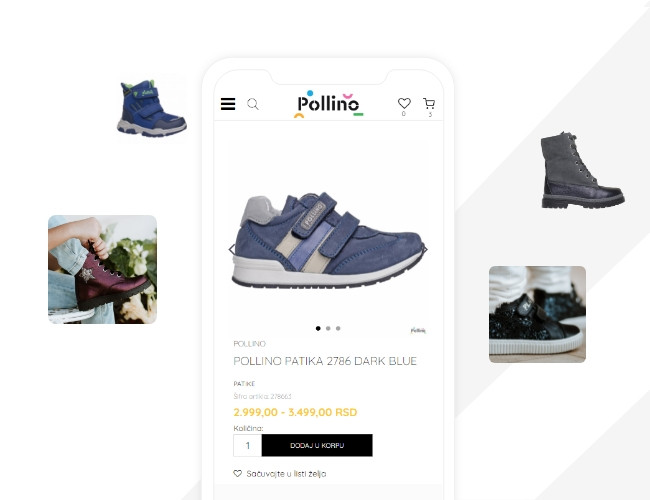Click the search magnifier icon
The image size is (650, 500).
[253, 104]
